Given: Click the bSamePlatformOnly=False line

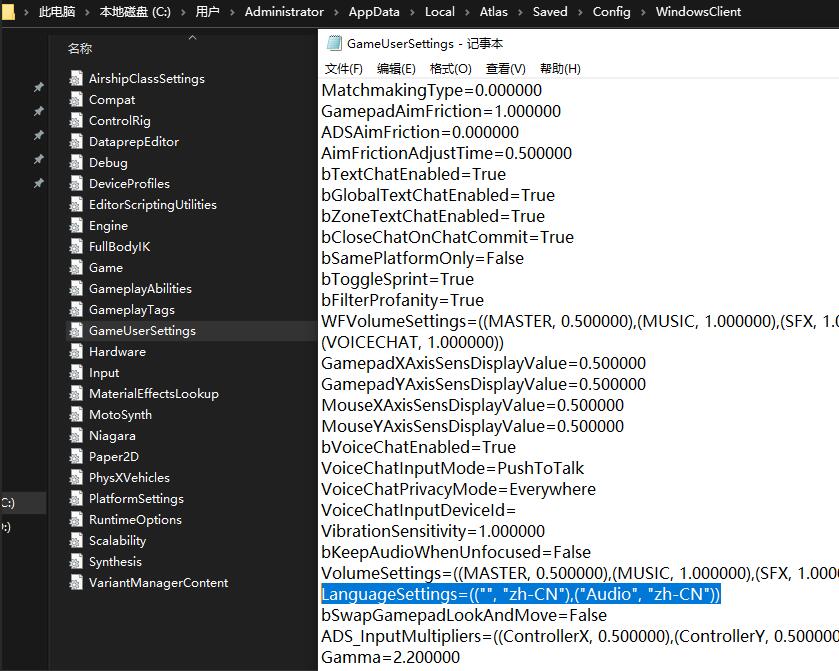Looking at the screenshot, I should pos(423,258).
